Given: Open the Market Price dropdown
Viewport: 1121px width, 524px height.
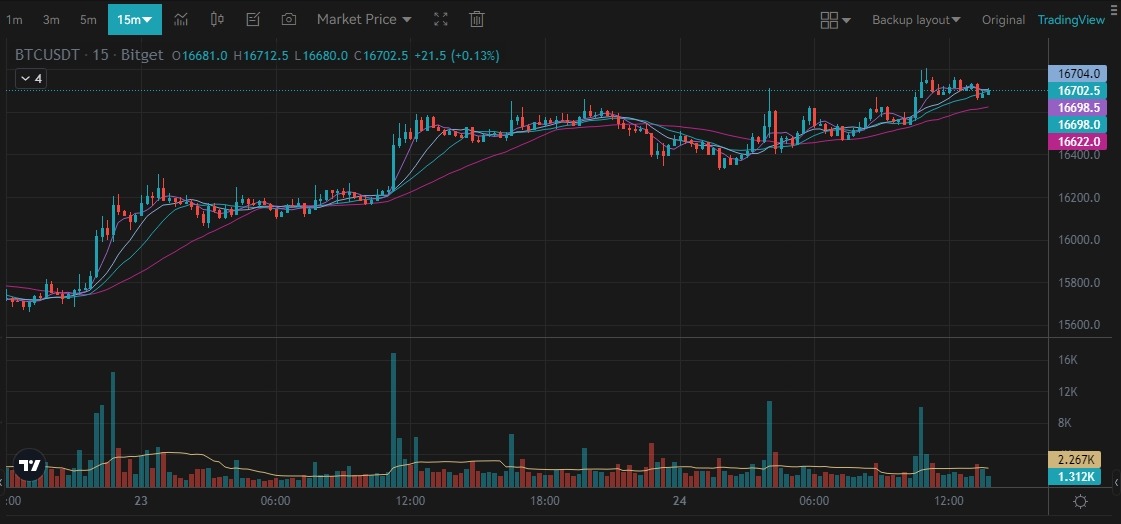Looking at the screenshot, I should (x=364, y=19).
